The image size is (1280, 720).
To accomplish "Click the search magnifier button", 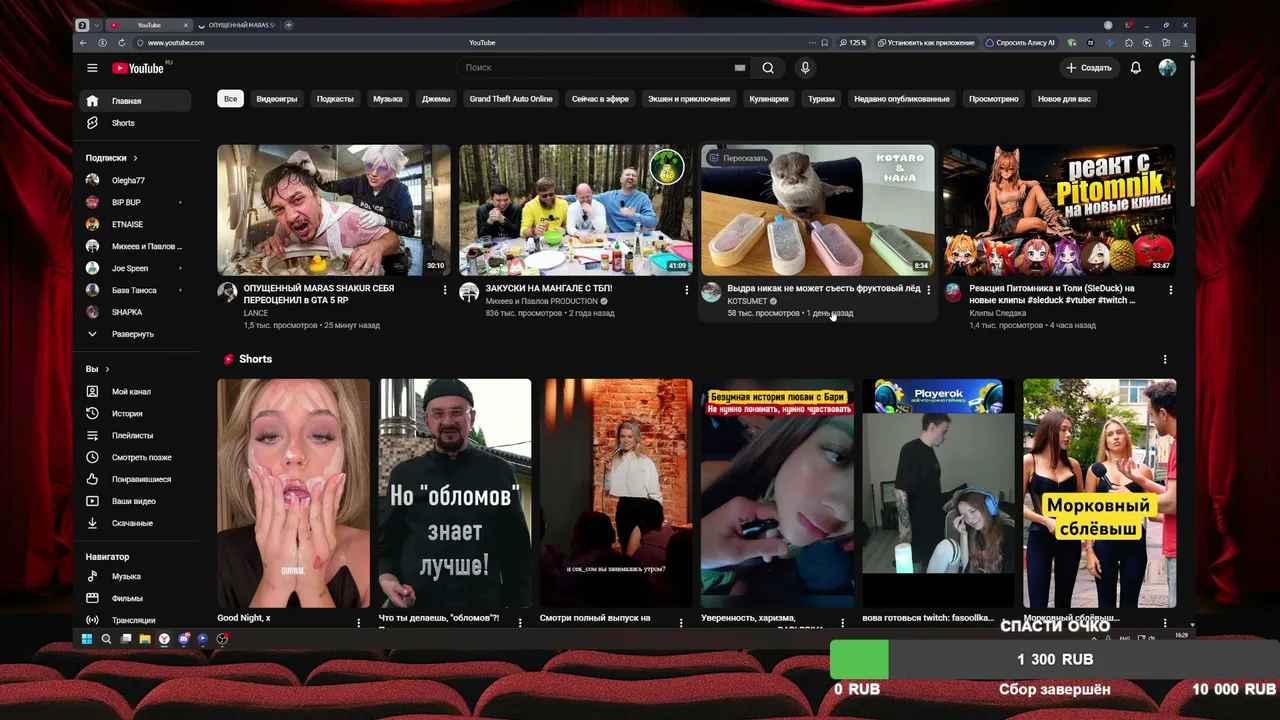I will point(768,68).
